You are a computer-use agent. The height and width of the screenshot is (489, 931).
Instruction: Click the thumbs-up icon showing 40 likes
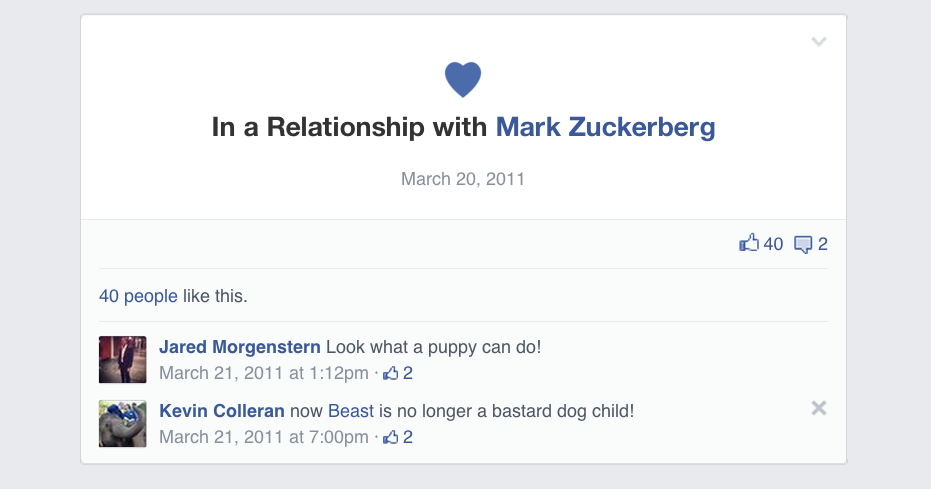[x=749, y=243]
